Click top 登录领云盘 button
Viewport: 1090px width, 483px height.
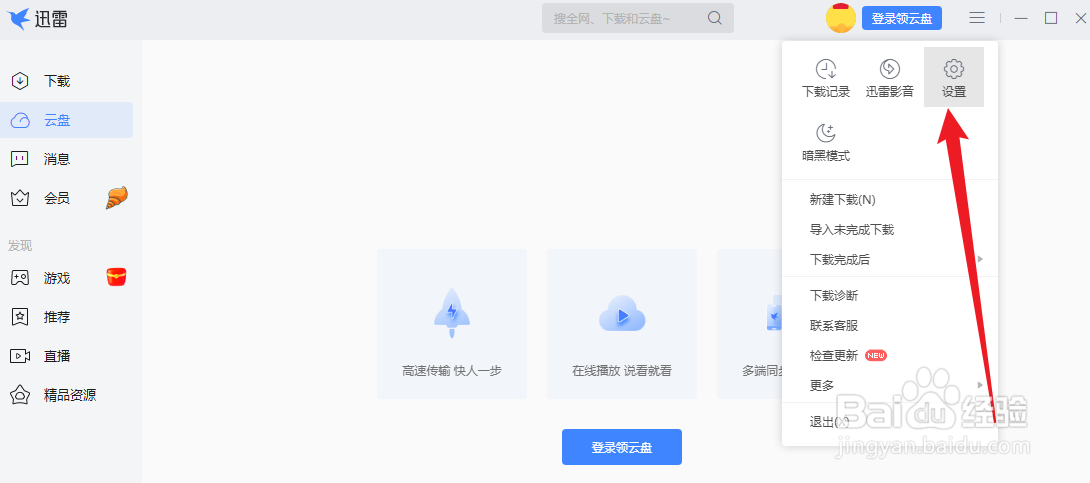click(902, 18)
